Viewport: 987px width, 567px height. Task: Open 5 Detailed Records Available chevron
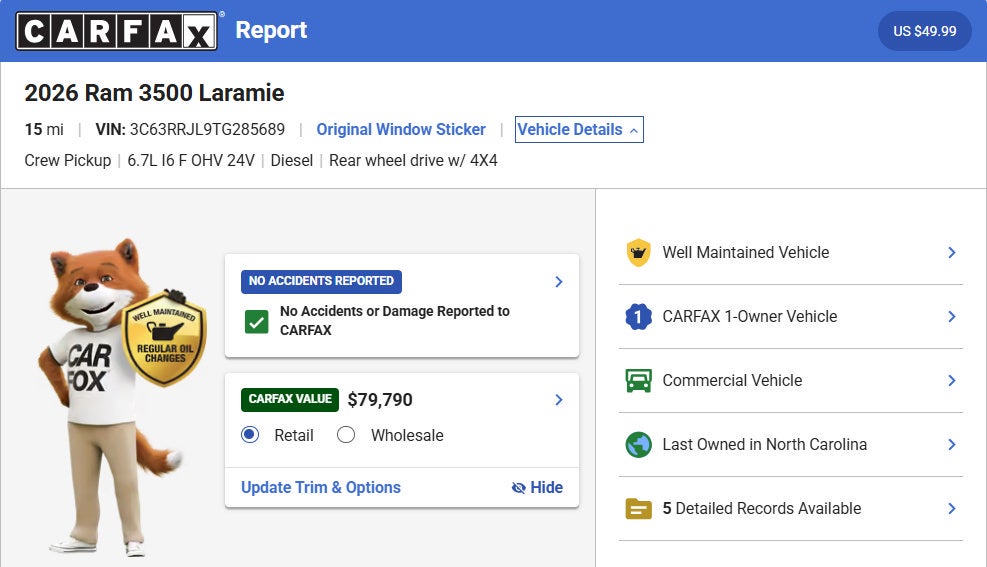952,508
